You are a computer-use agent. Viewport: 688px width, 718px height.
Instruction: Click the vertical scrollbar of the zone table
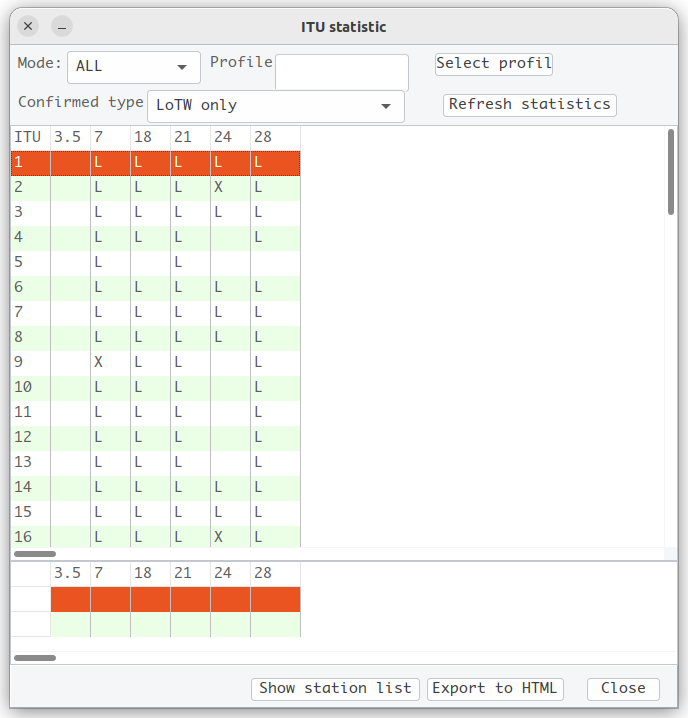(x=671, y=172)
